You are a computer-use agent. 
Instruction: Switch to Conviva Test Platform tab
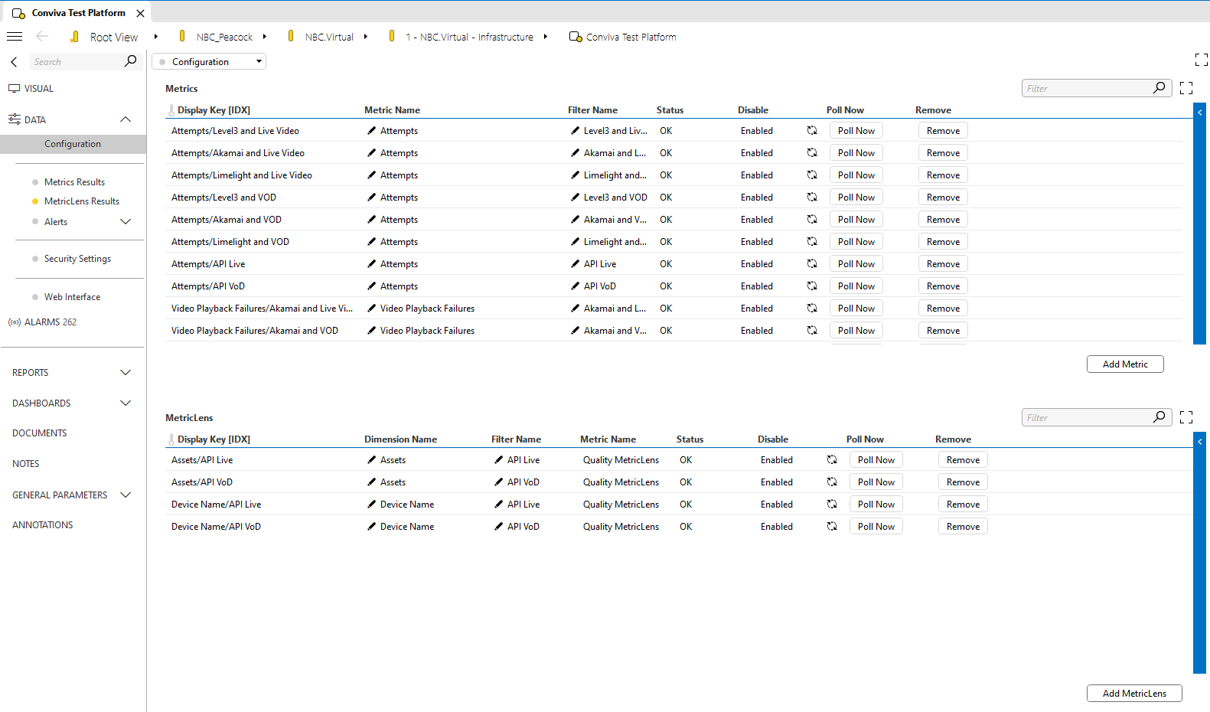click(78, 13)
